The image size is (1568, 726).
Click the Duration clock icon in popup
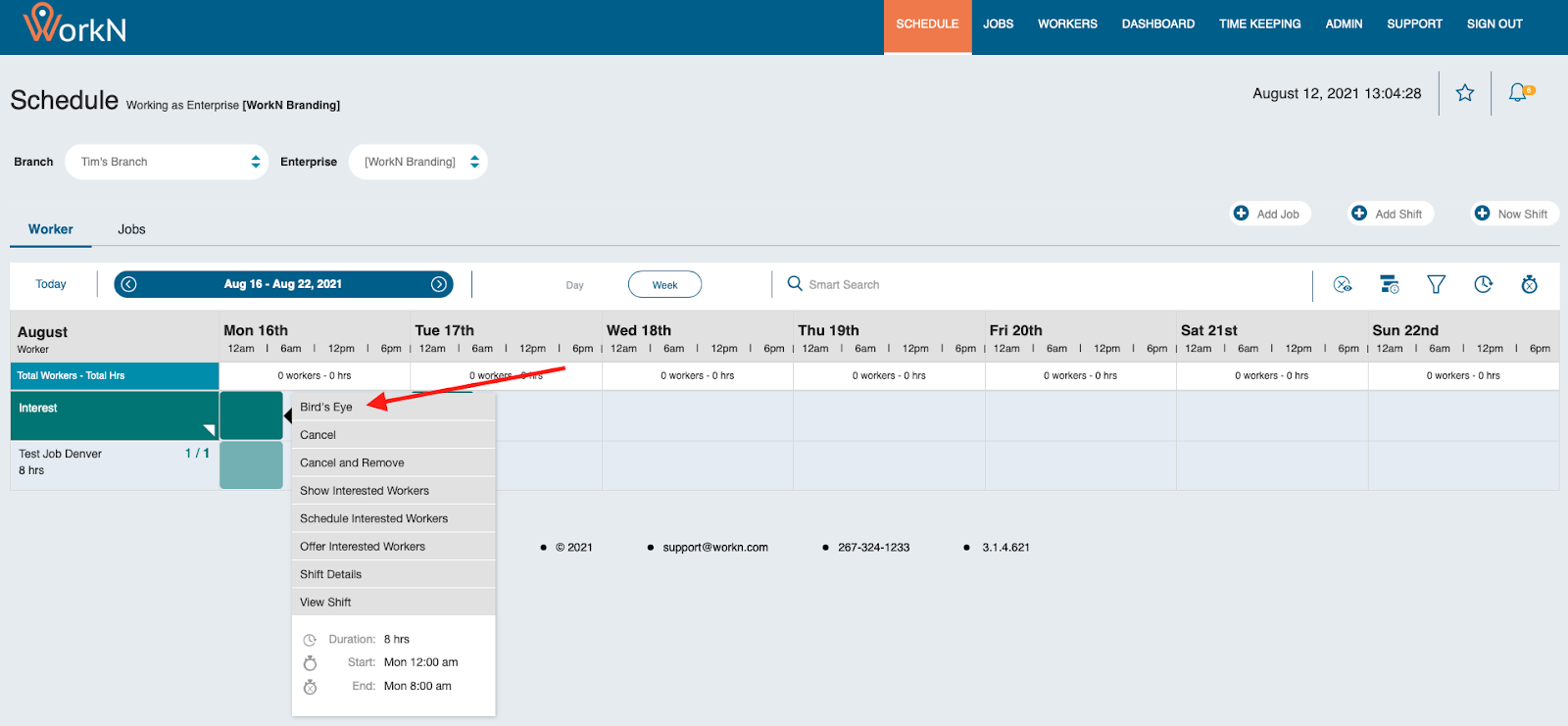tap(310, 640)
